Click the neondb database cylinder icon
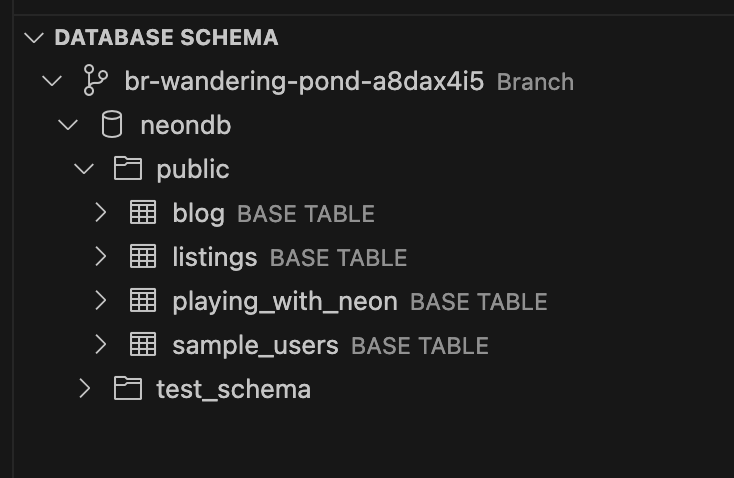This screenshot has height=478, width=734. [112, 125]
